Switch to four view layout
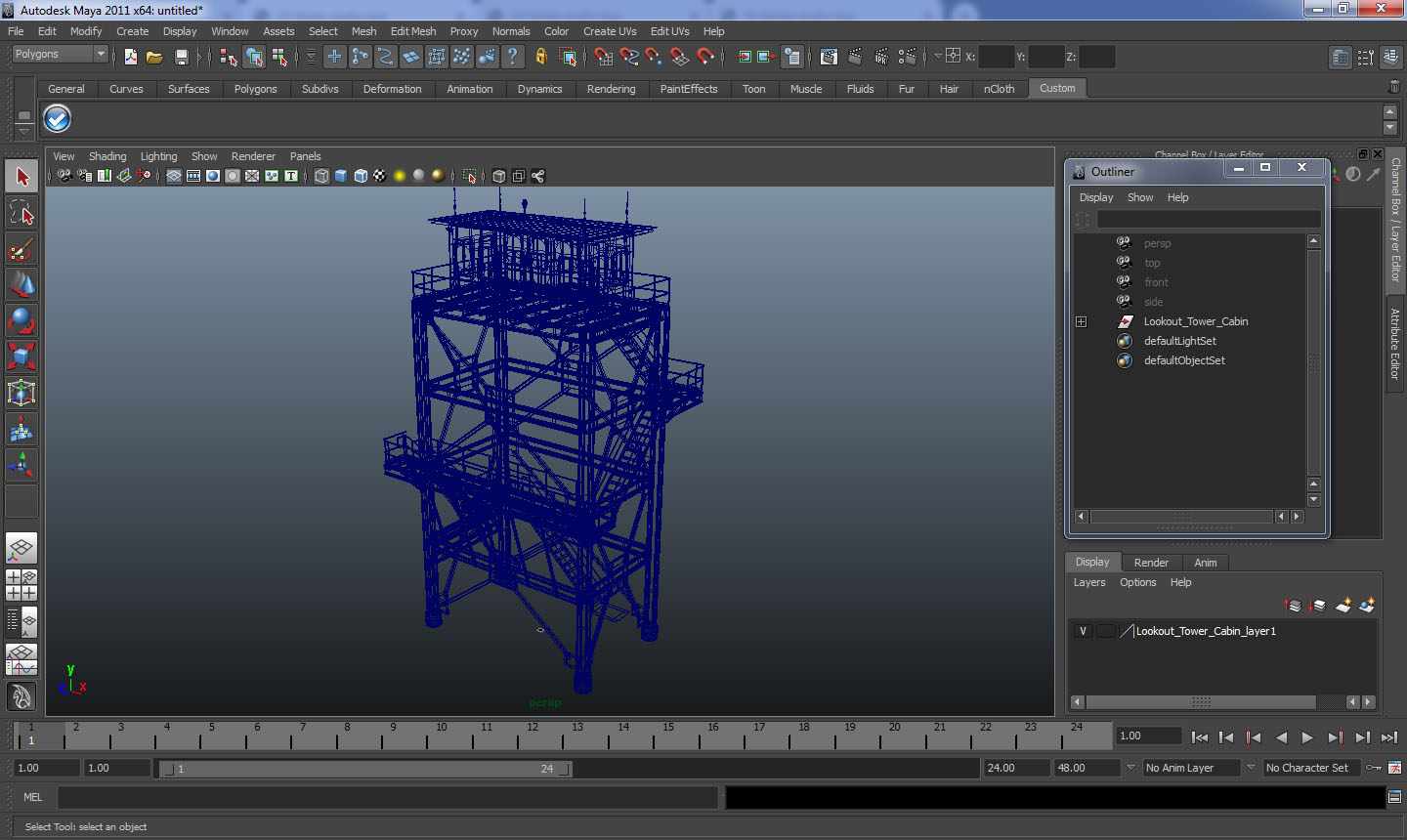 pos(21,585)
